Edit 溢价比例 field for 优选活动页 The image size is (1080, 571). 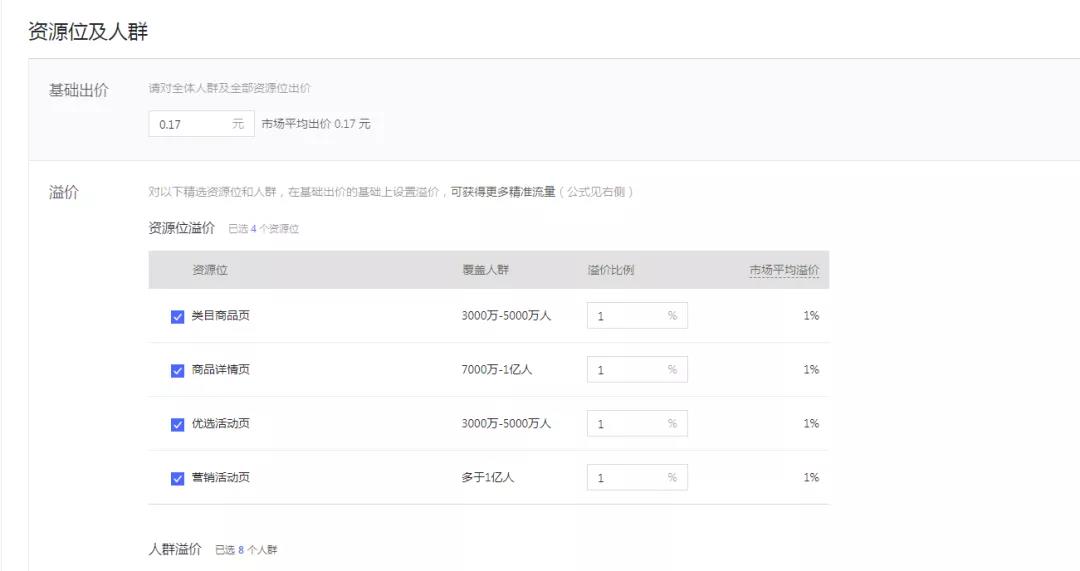coord(637,423)
